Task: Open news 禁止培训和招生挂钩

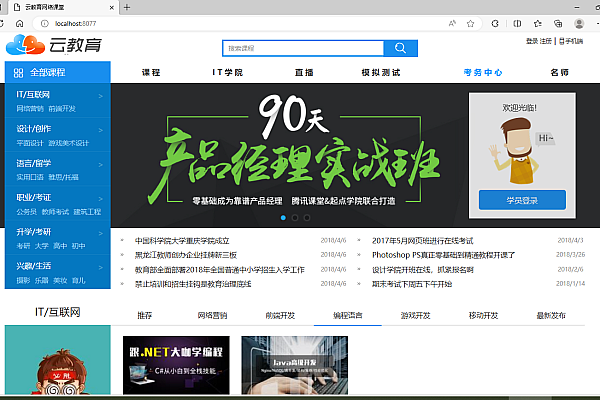Action: click(193, 284)
